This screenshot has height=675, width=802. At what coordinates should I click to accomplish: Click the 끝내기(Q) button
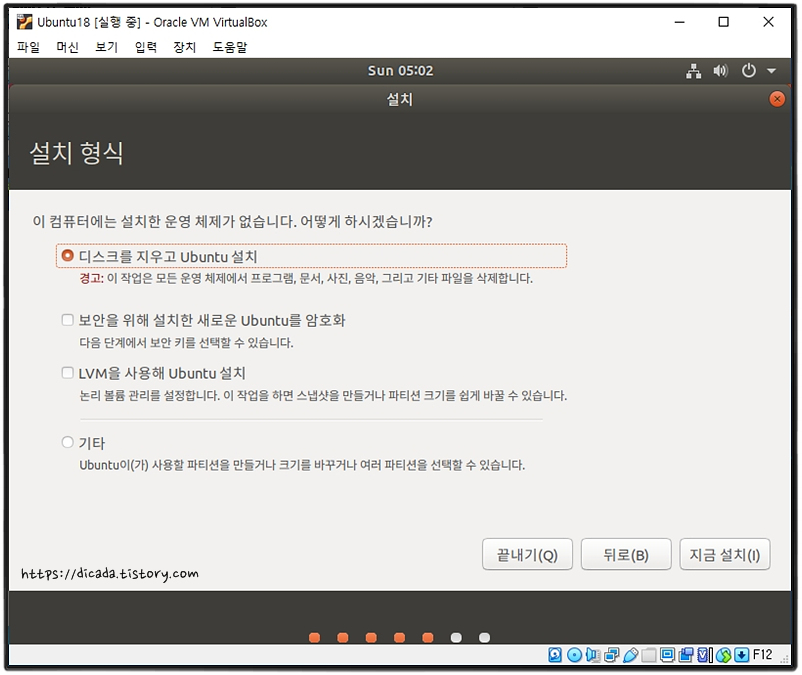pos(527,554)
